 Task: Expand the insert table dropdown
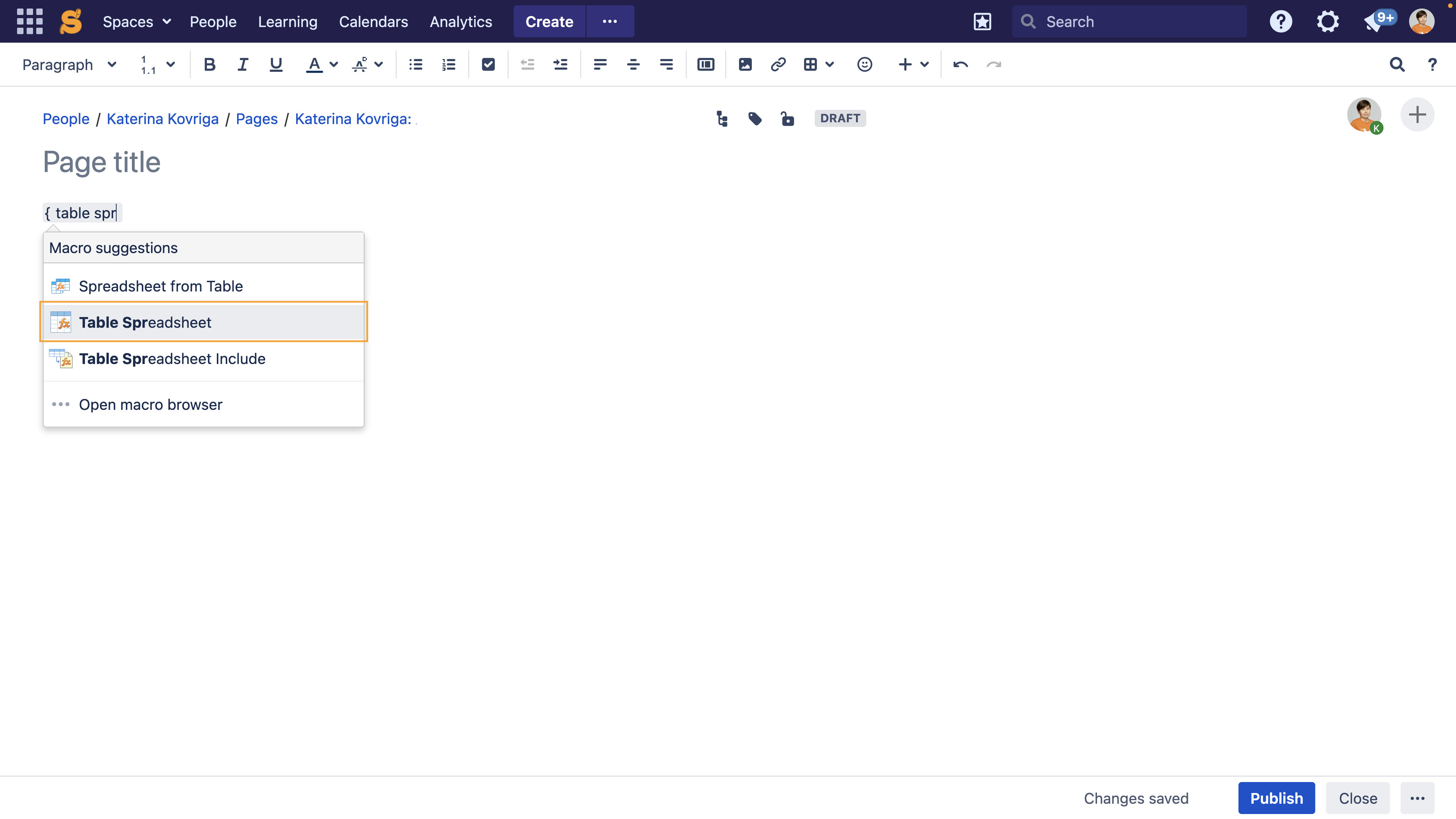[829, 64]
